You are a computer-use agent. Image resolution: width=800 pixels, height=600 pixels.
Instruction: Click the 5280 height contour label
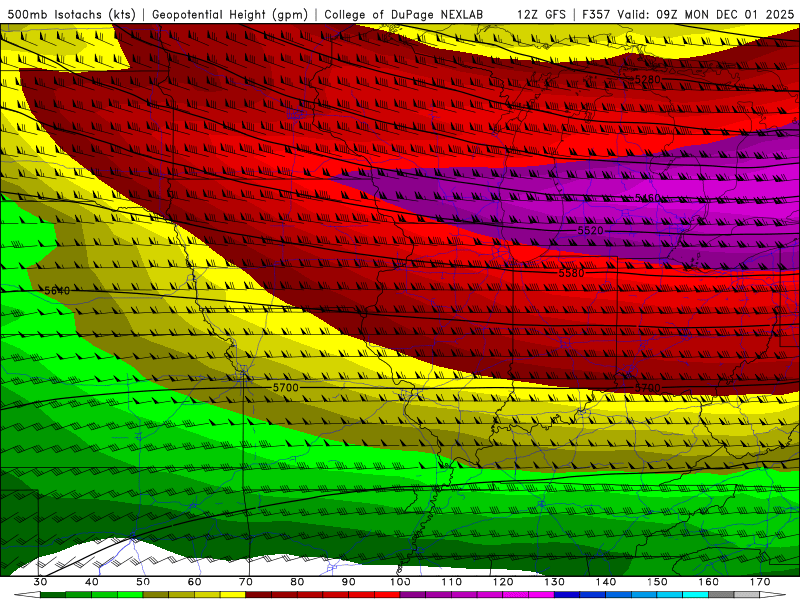[x=647, y=80]
